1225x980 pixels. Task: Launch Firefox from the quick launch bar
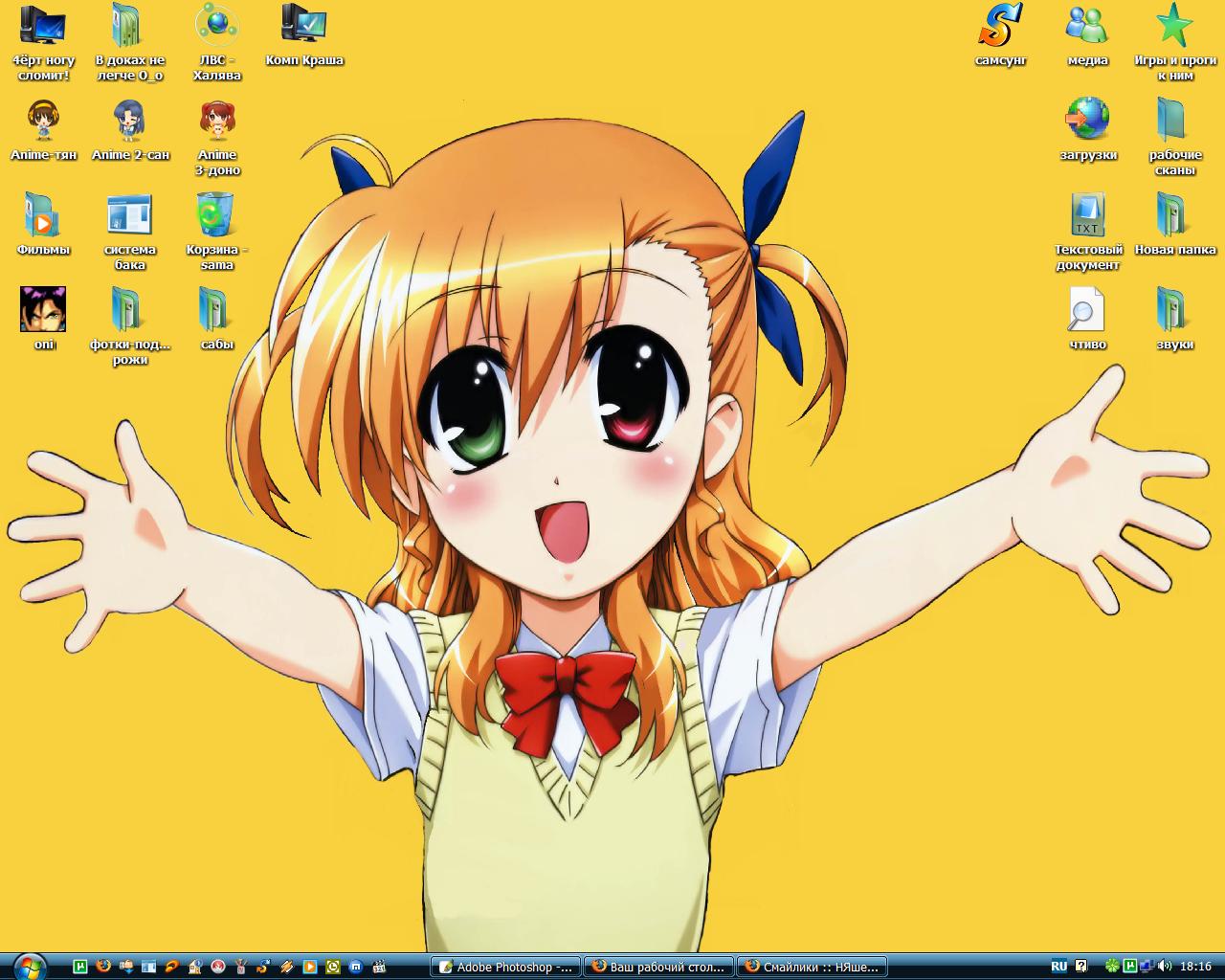103,967
